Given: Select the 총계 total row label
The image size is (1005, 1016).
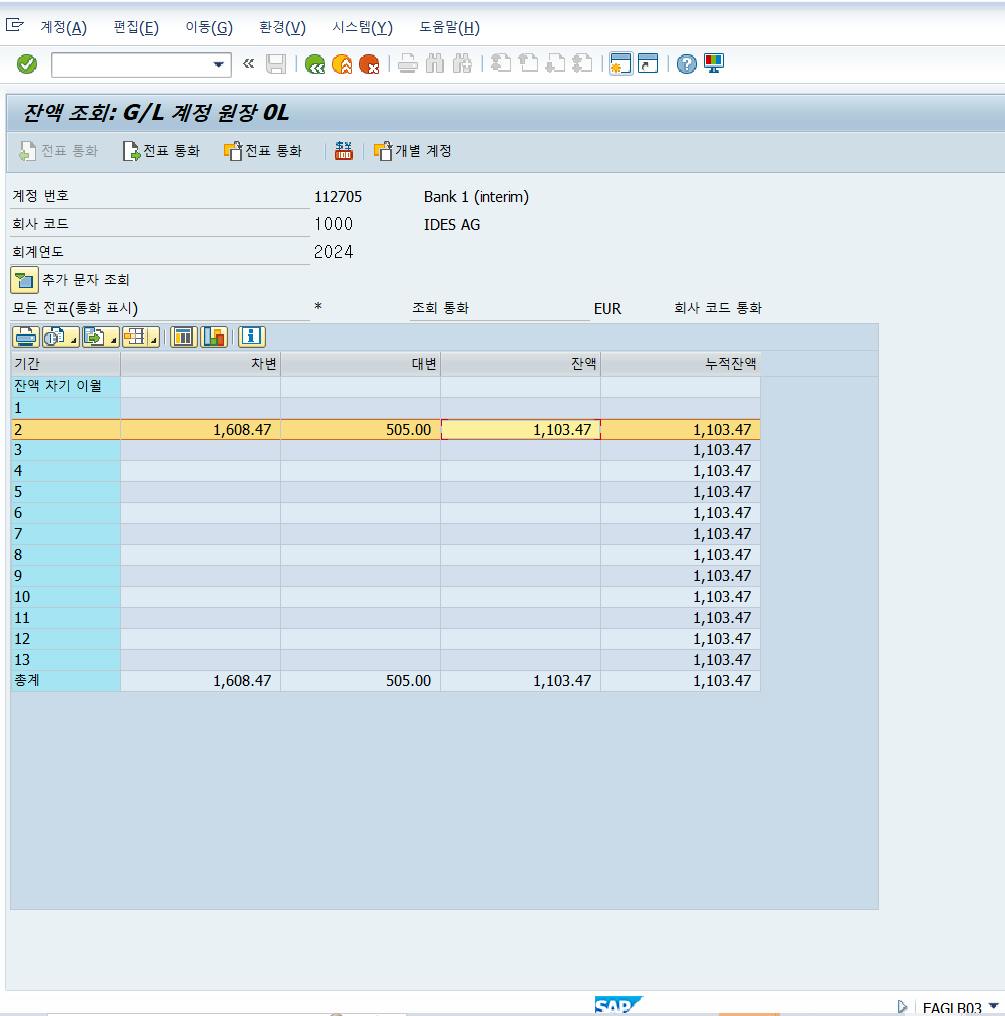Looking at the screenshot, I should (x=65, y=681).
